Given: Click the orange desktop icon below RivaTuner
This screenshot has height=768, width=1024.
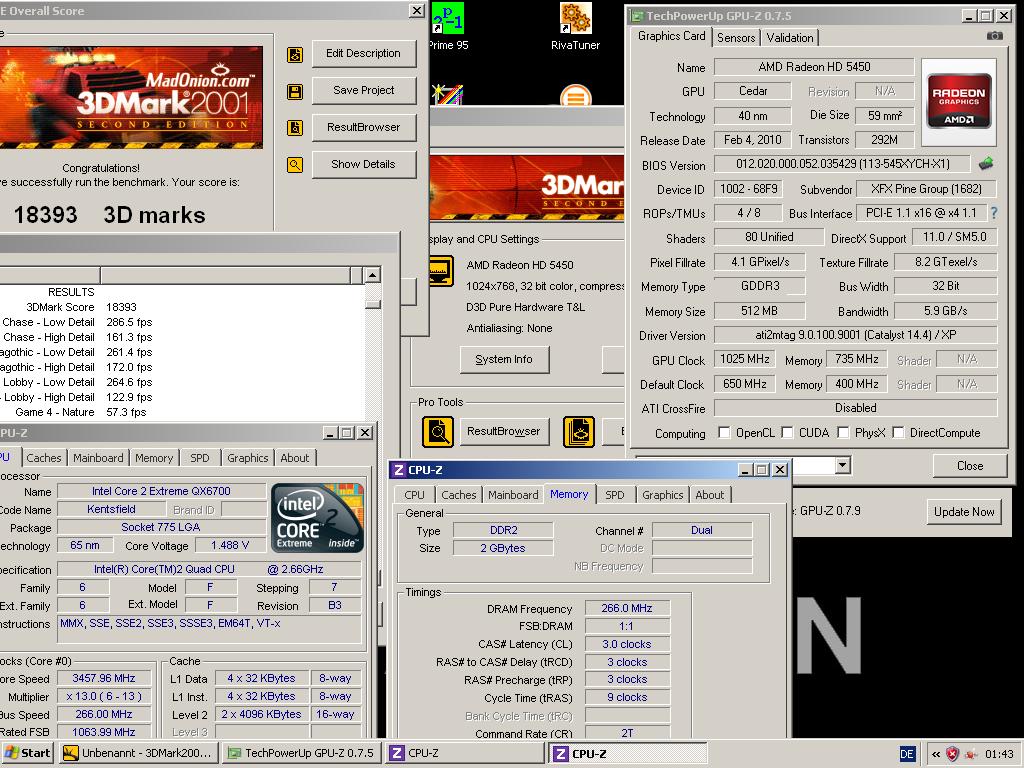Looking at the screenshot, I should (575, 95).
